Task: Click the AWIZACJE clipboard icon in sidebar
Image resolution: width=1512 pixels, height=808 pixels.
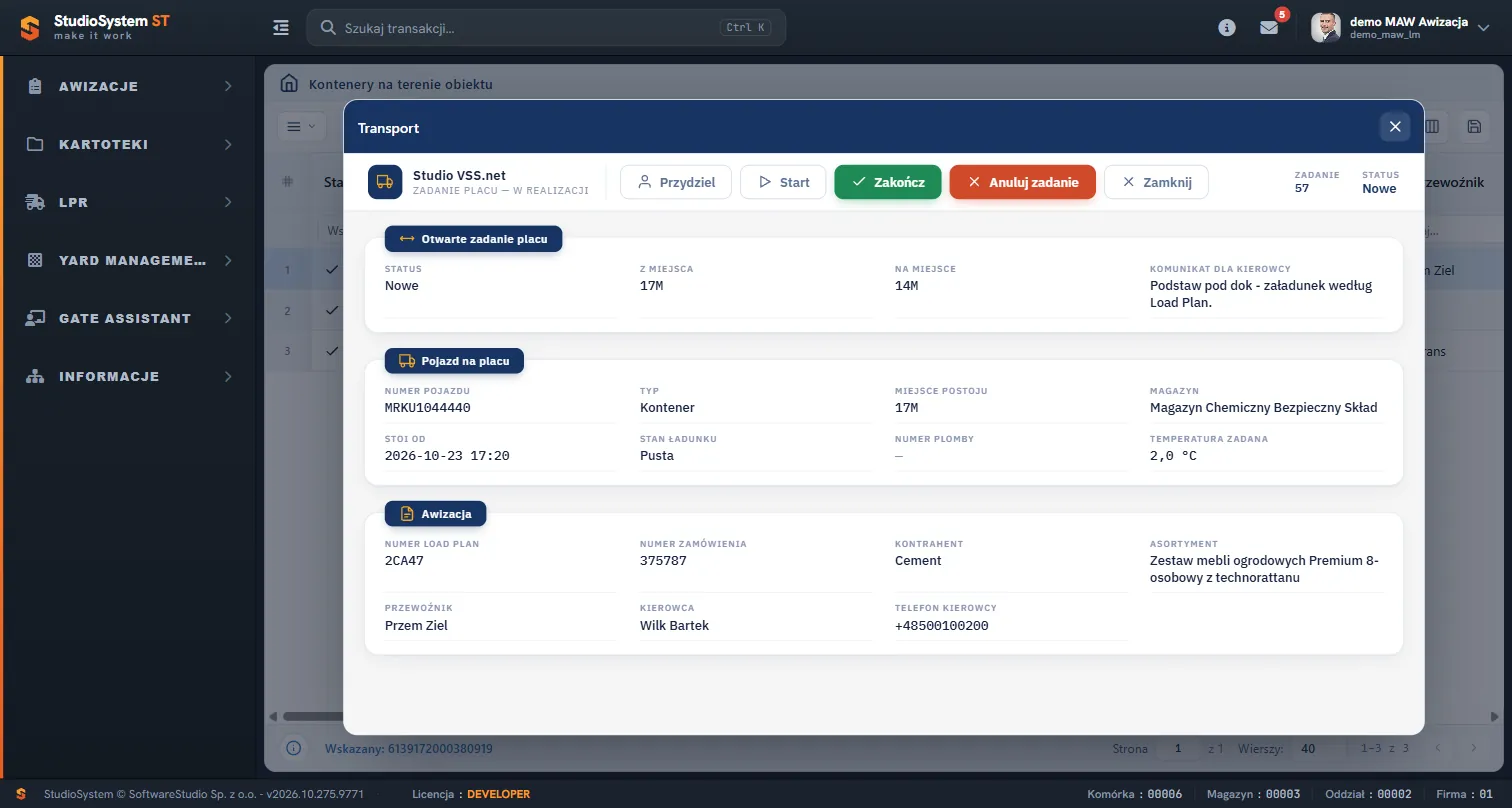Action: [35, 86]
